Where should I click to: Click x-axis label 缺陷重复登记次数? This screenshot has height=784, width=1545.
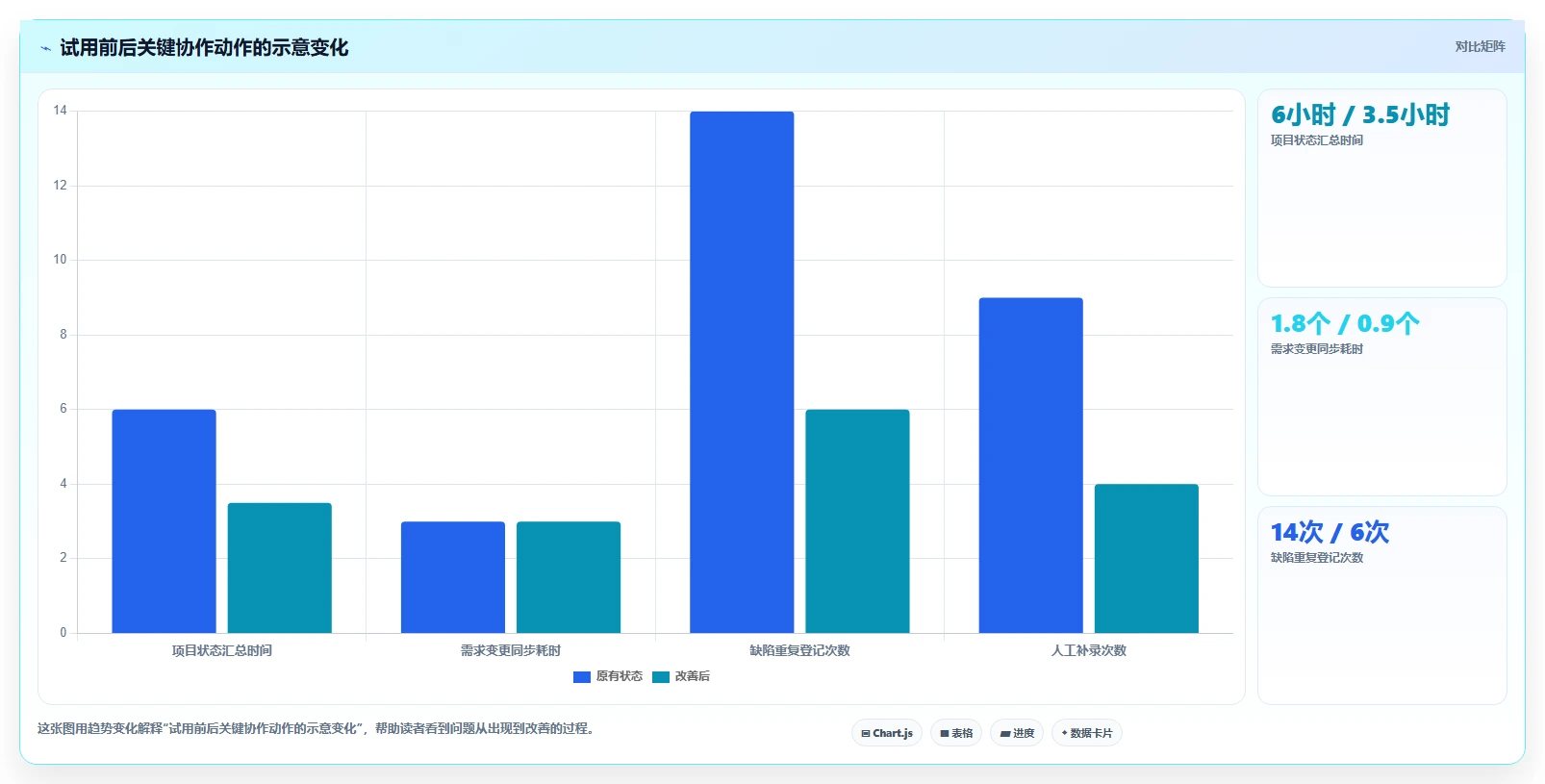(800, 651)
